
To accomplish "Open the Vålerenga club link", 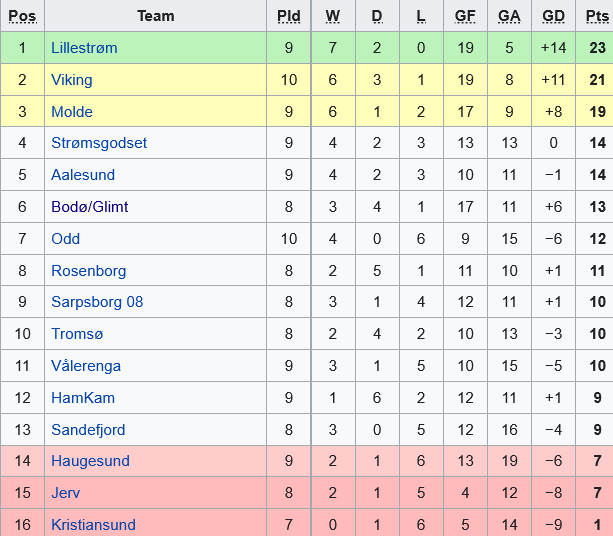I will [85, 366].
